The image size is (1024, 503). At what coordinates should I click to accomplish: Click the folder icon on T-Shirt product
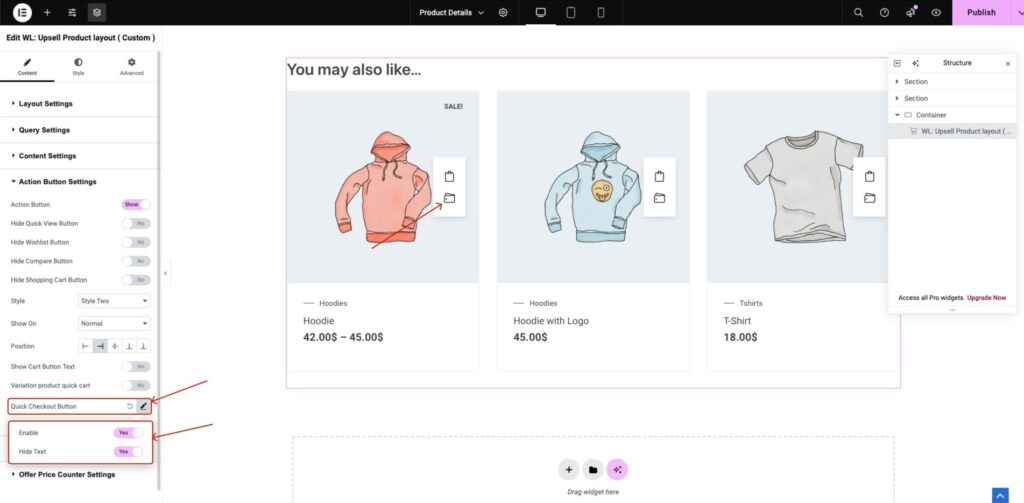pyautogui.click(x=869, y=198)
